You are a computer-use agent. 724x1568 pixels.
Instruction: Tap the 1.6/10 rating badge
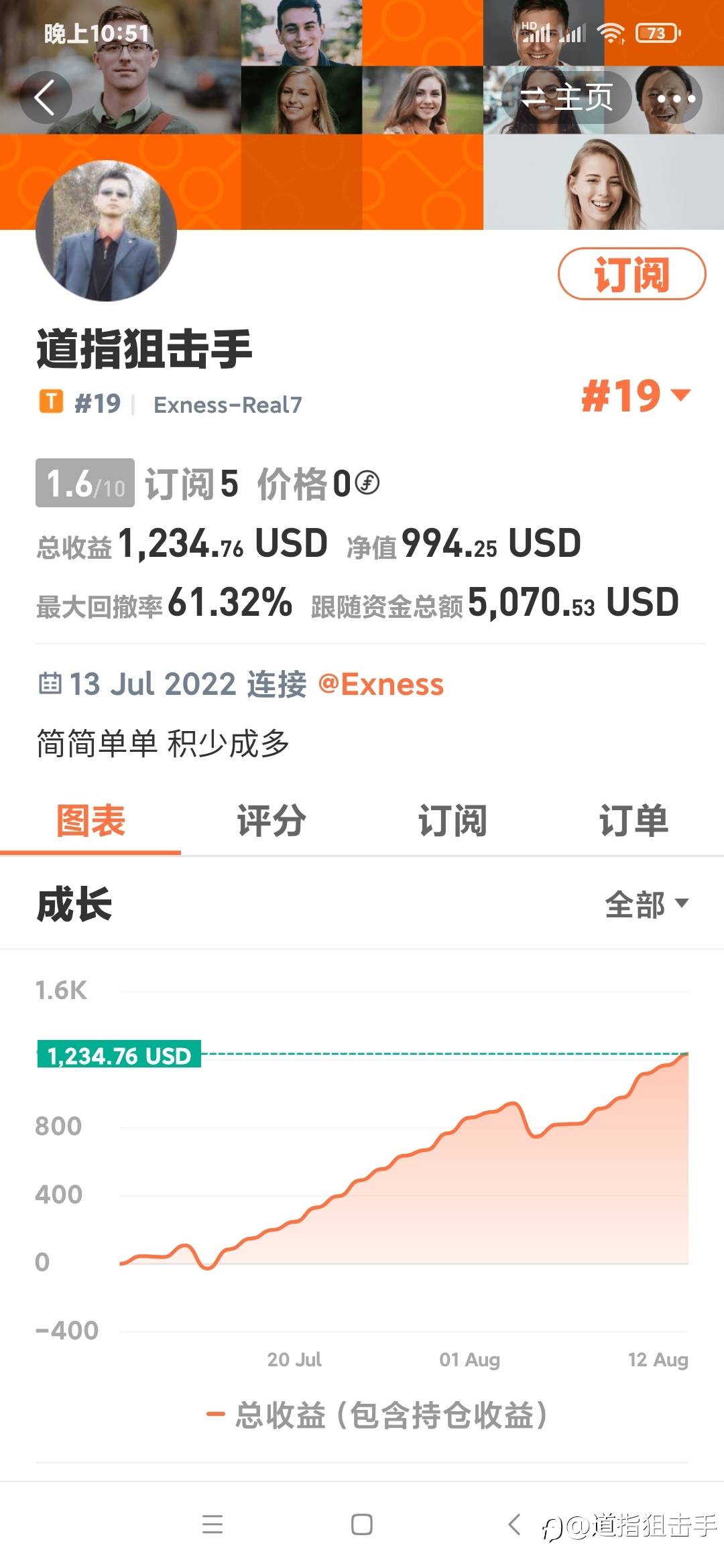[x=85, y=482]
